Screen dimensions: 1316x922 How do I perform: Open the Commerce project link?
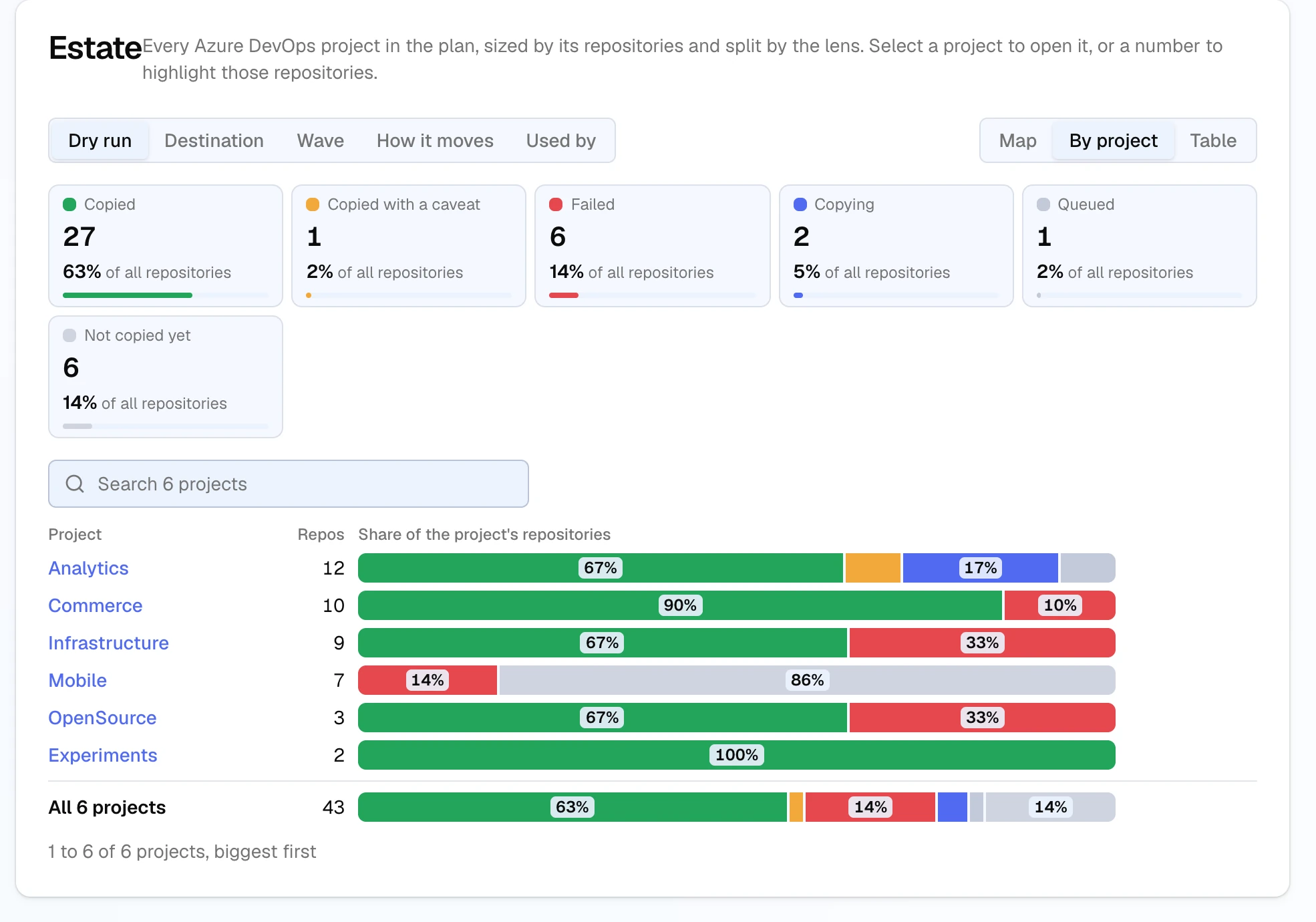point(96,605)
